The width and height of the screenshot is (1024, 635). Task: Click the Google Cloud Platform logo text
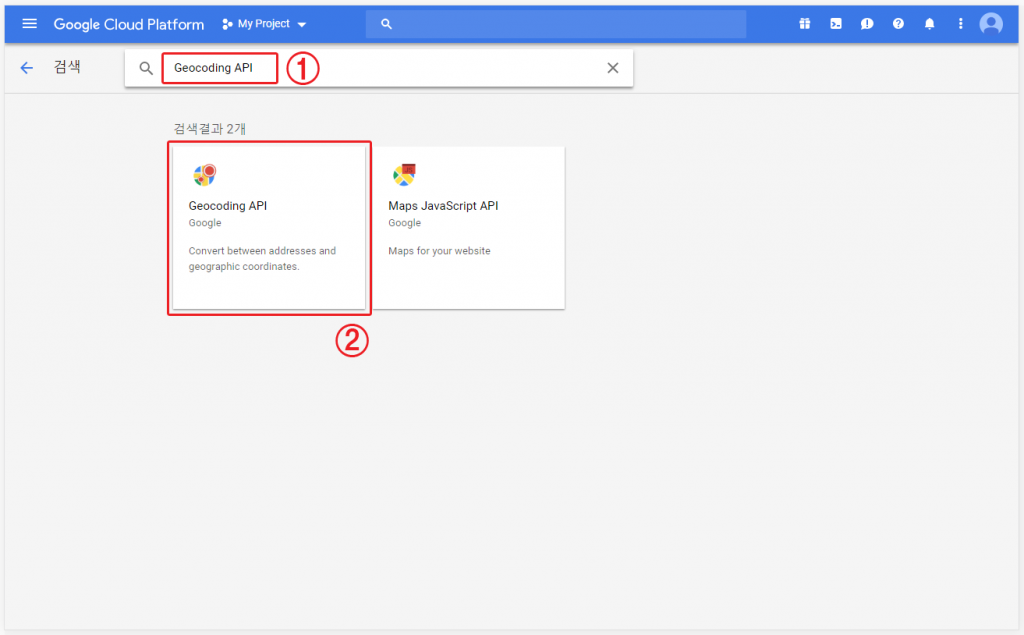tap(129, 24)
